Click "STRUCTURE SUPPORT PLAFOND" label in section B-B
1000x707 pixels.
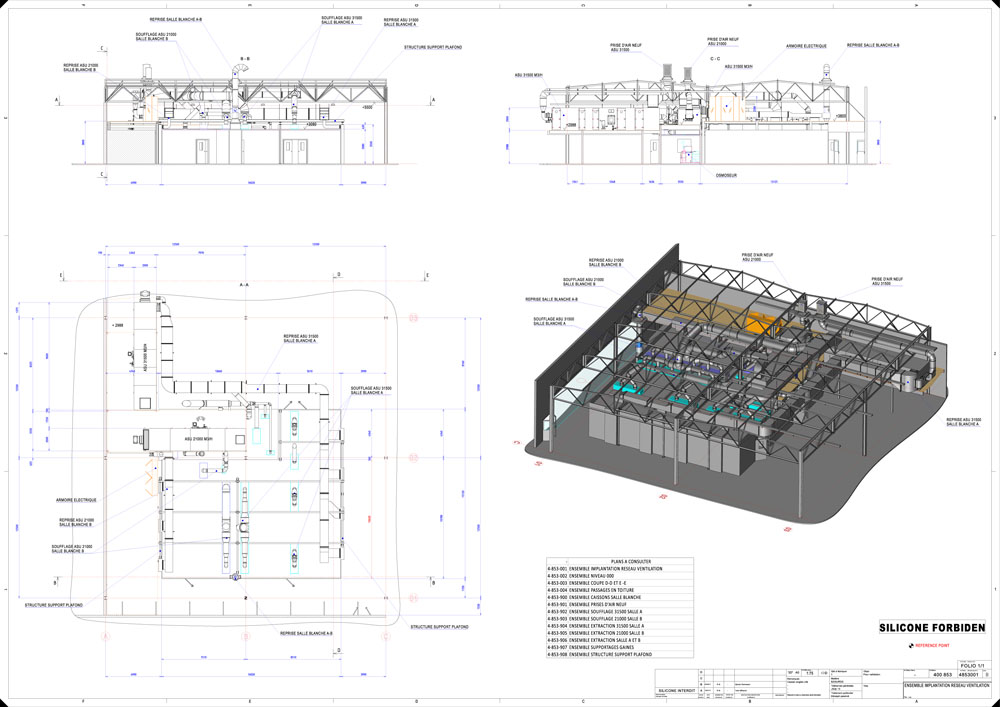tap(433, 47)
